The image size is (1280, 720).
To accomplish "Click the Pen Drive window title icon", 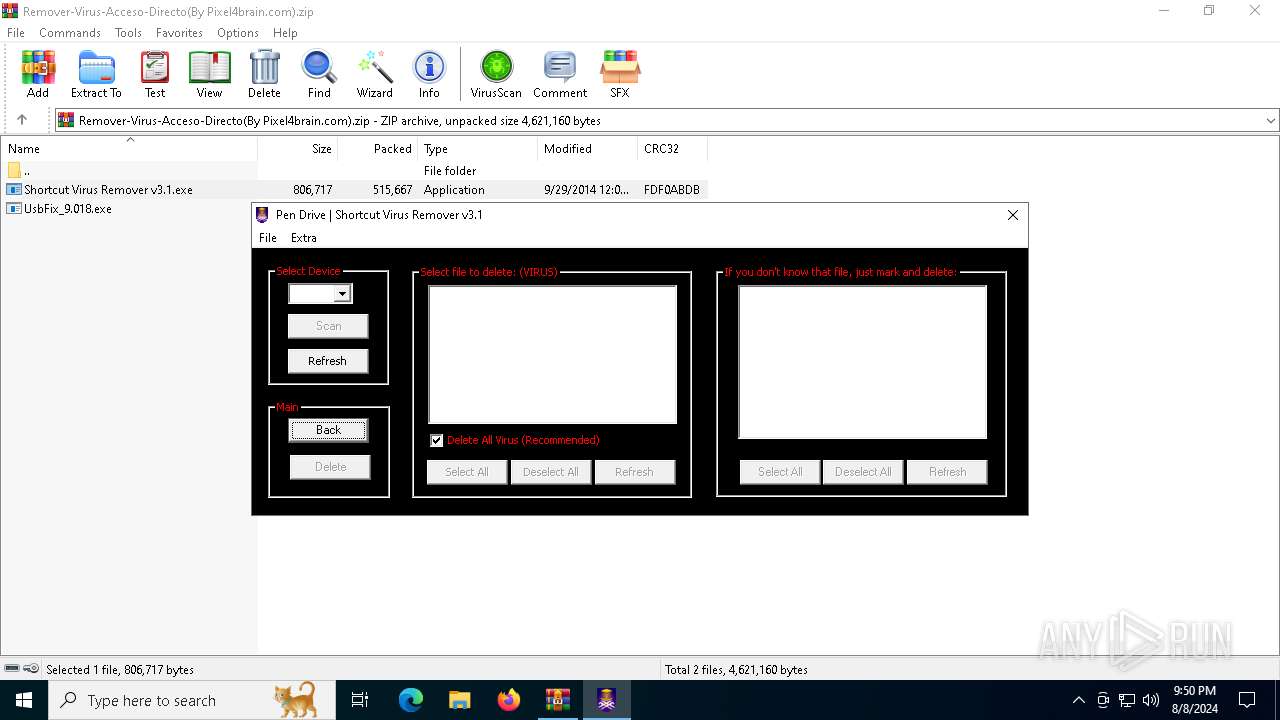I will (x=262, y=215).
